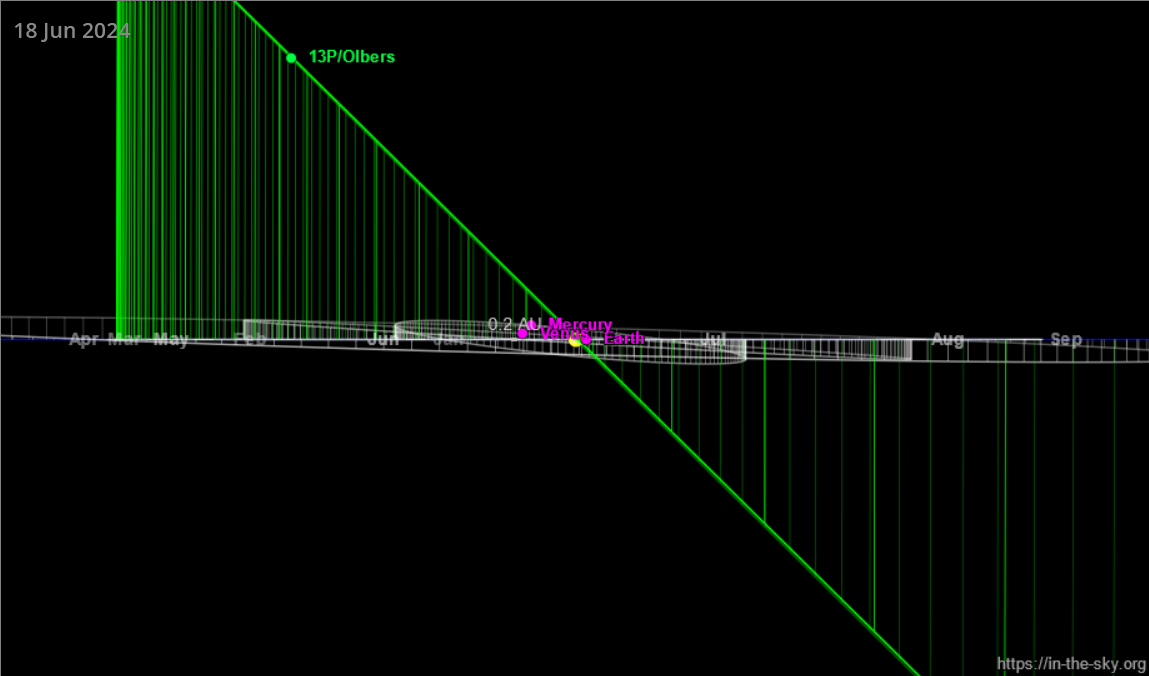This screenshot has height=676, width=1149.
Task: Select the 13P/Olbers text label
Action: pyautogui.click(x=352, y=57)
